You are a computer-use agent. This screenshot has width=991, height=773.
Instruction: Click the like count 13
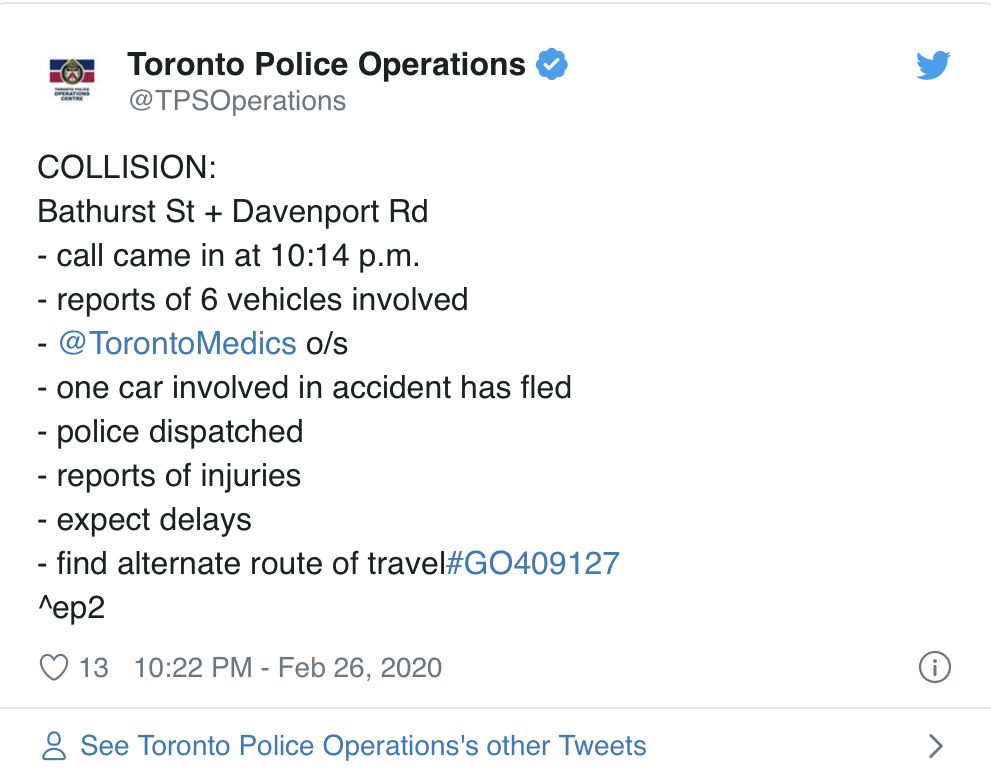click(94, 667)
